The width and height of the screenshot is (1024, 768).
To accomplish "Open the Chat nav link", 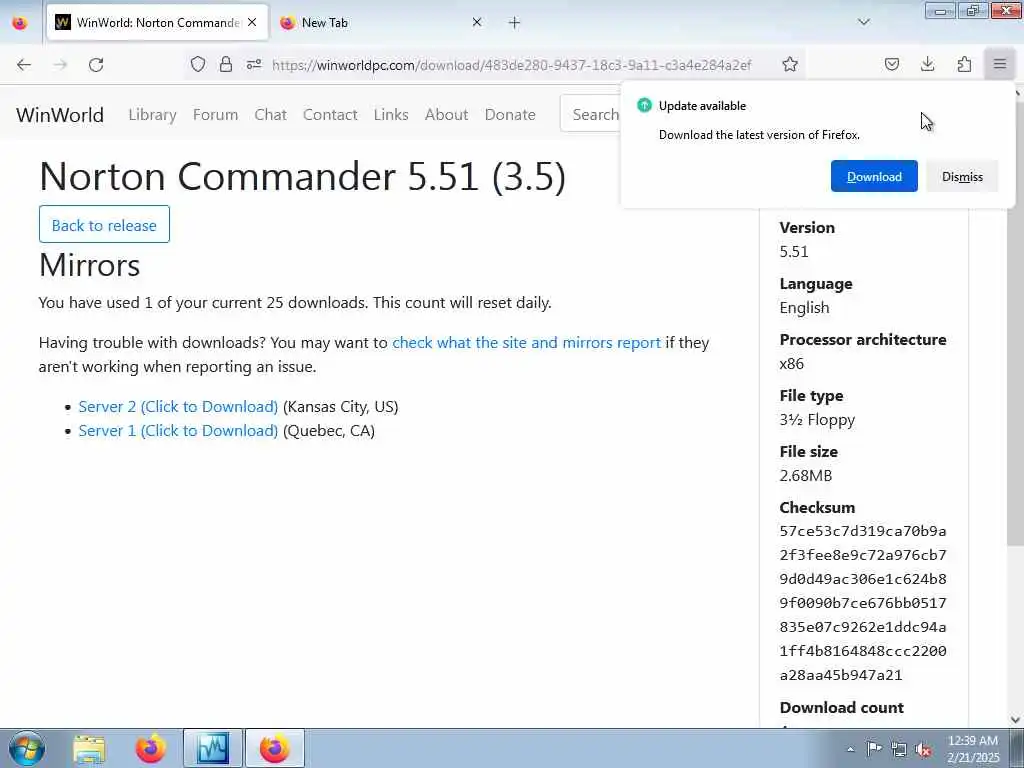I will (270, 115).
